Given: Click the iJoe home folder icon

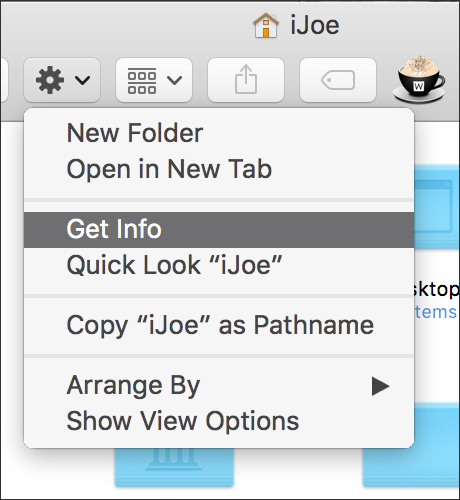Looking at the screenshot, I should coord(266,25).
